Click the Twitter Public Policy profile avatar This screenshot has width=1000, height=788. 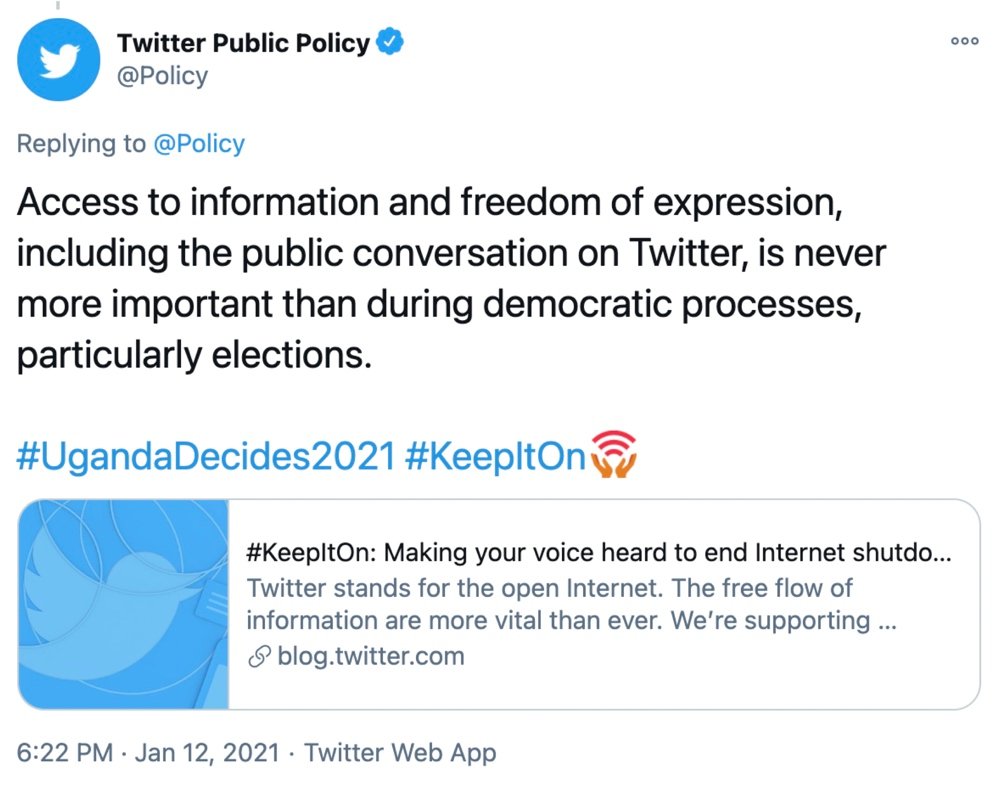point(59,60)
